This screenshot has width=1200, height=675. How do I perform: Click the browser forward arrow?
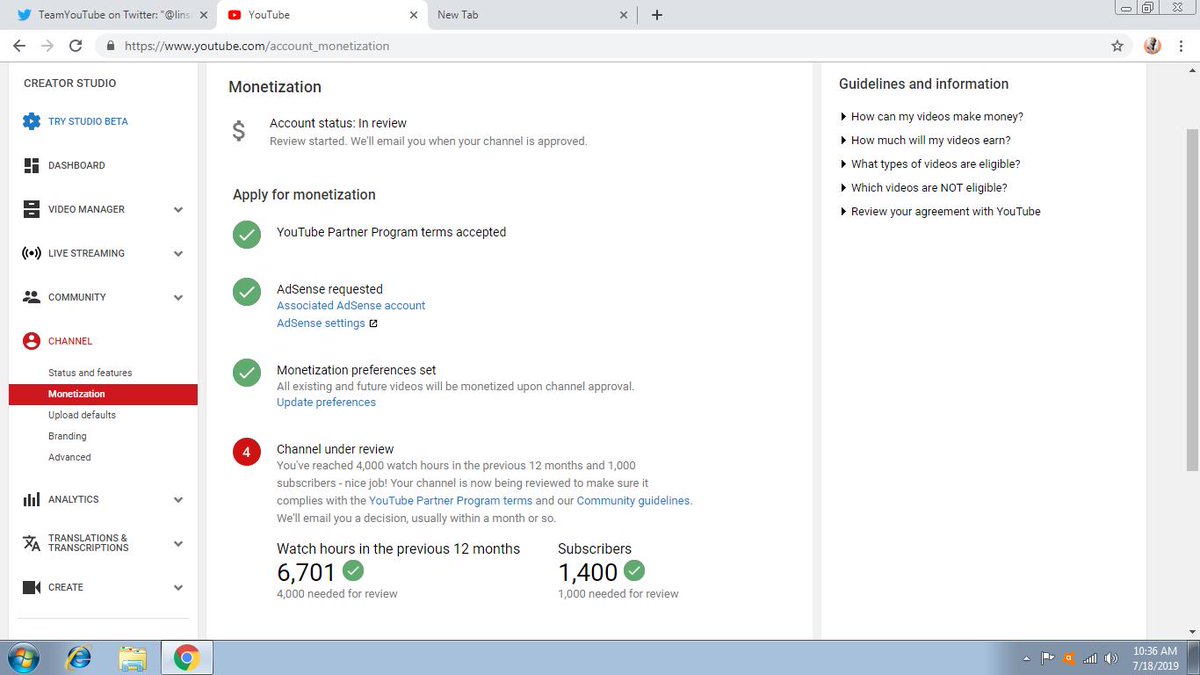pos(47,46)
